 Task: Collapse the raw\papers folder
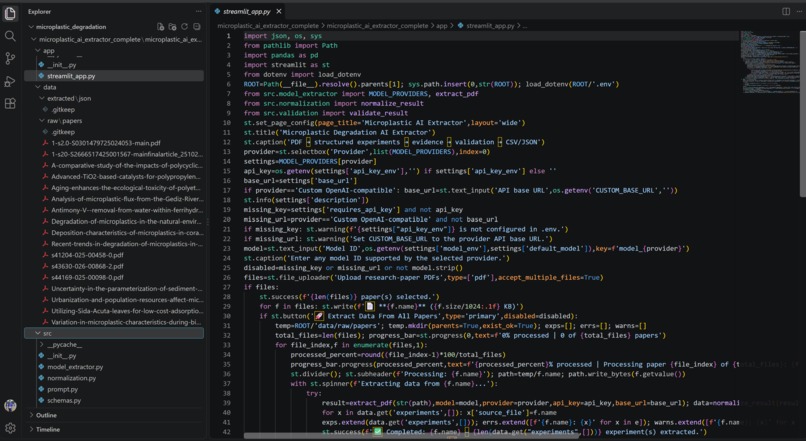pos(42,121)
